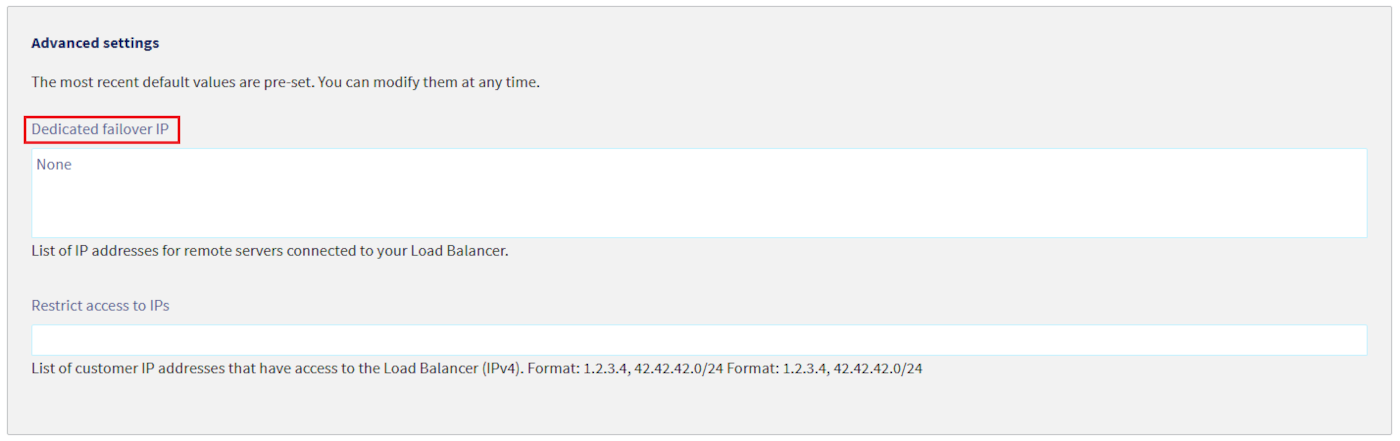Click the first '1.2.3.4' example address

(605, 368)
